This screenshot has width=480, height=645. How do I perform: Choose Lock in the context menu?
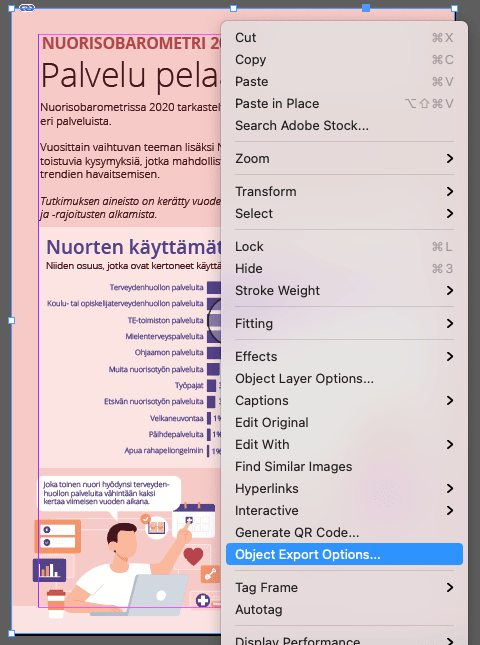coord(344,246)
